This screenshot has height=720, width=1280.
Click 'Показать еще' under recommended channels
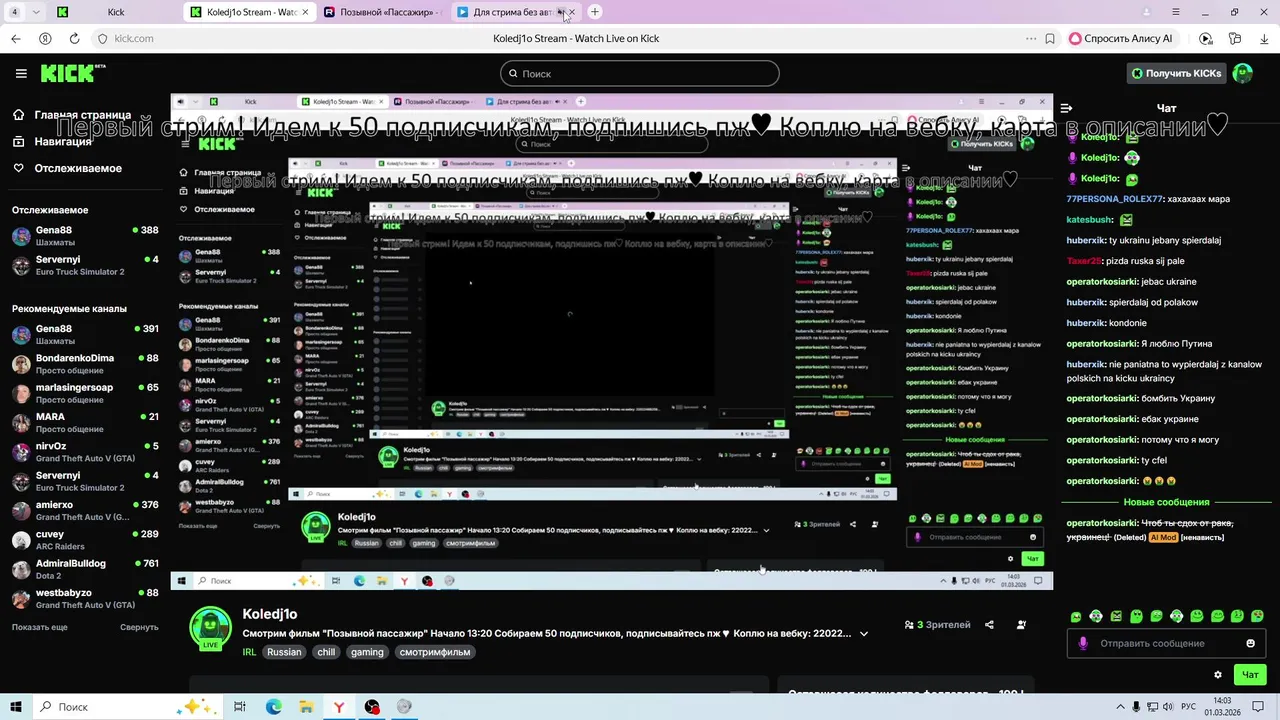coord(40,627)
